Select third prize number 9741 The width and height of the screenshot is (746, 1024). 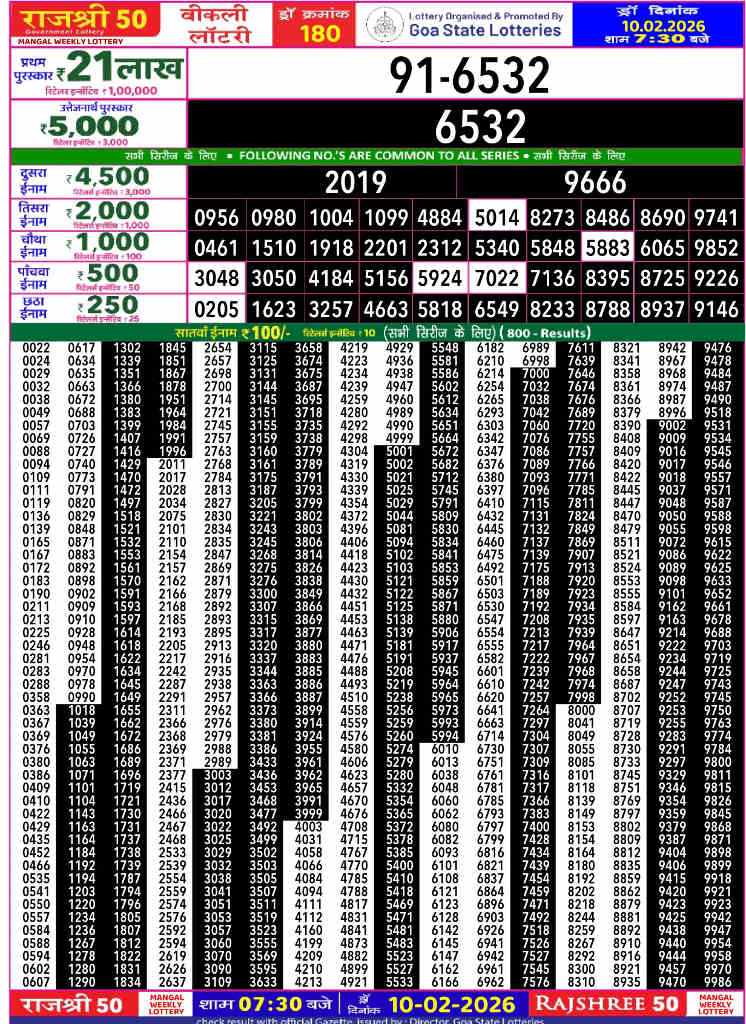(x=717, y=217)
